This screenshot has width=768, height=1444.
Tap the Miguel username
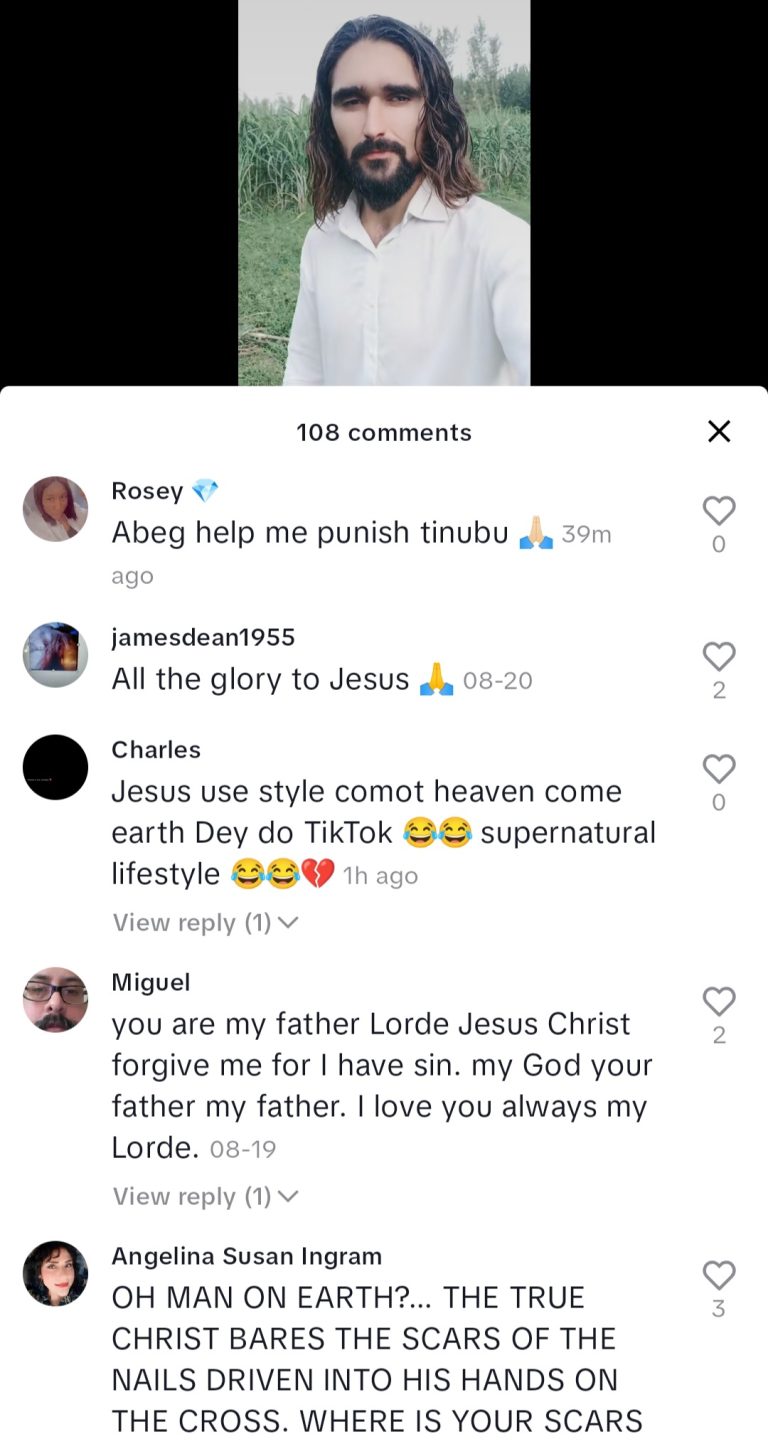click(x=150, y=982)
